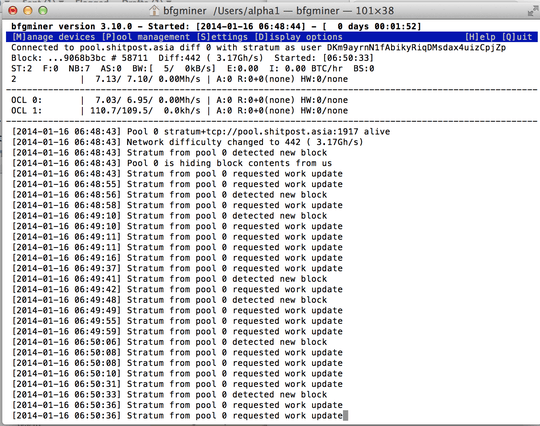Minimize the terminal with the yellow button

click(x=28, y=11)
